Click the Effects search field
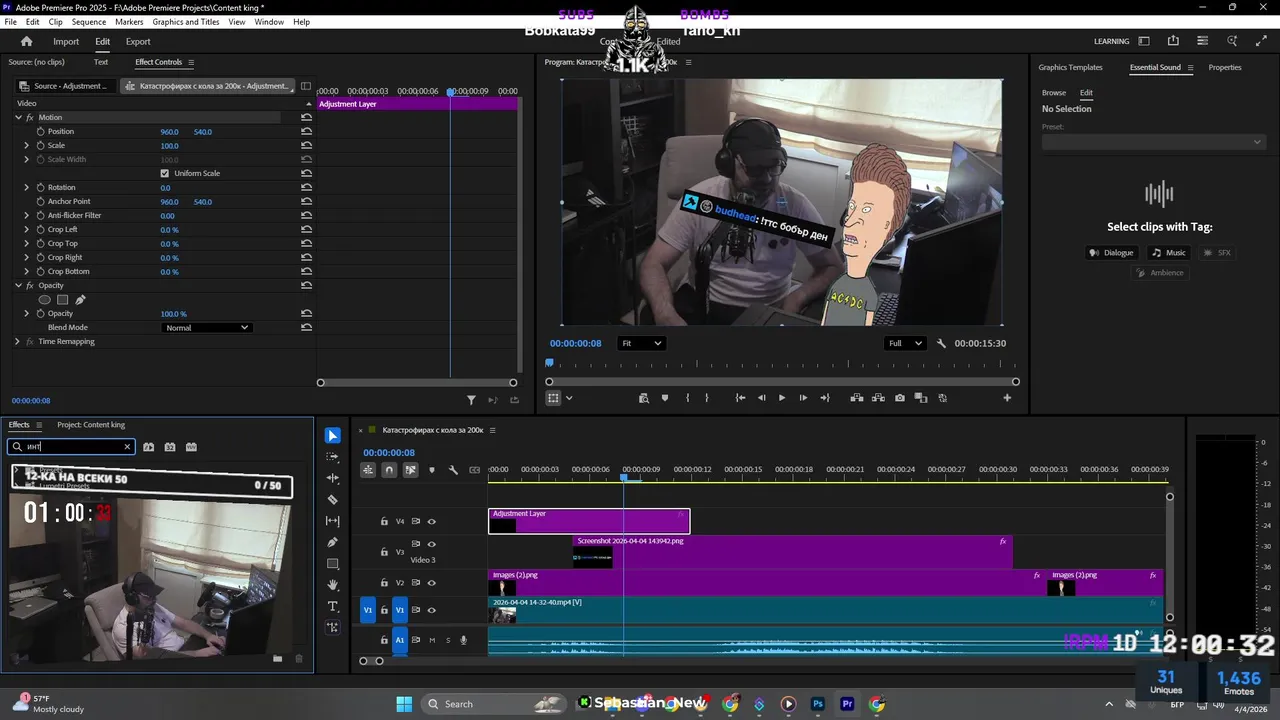The width and height of the screenshot is (1280, 720). click(71, 447)
